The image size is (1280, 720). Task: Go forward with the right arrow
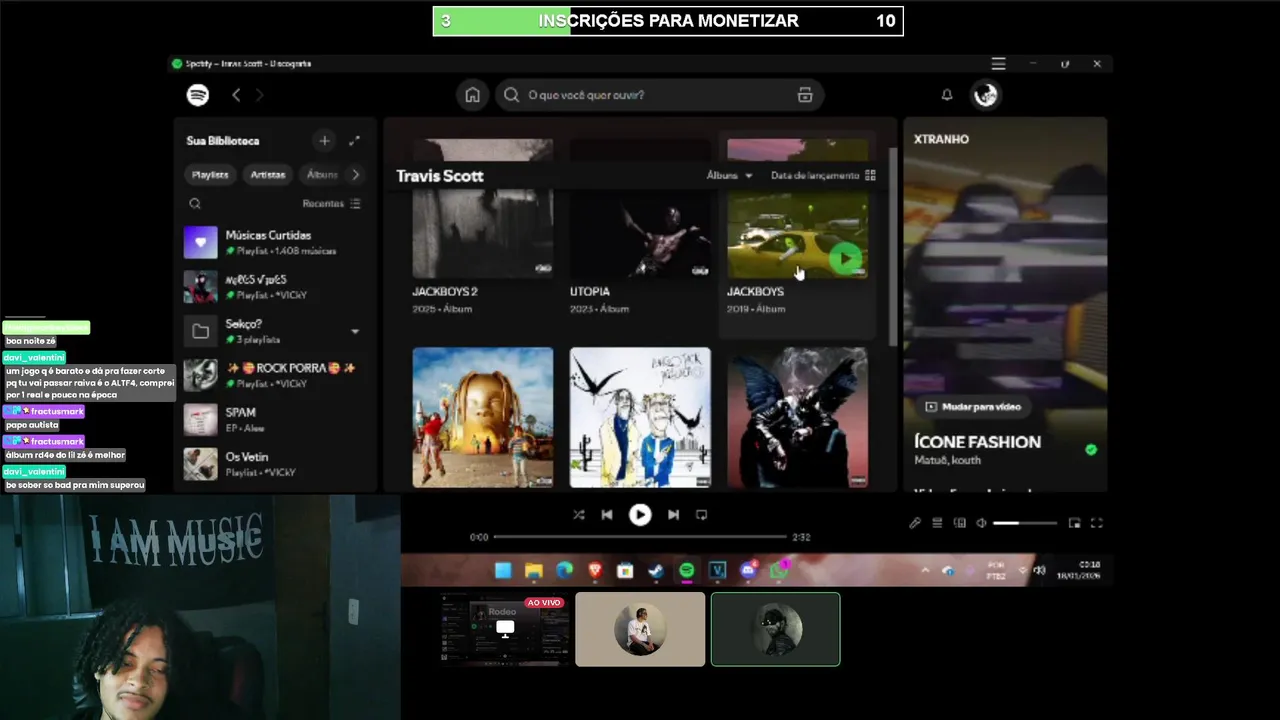pyautogui.click(x=260, y=95)
